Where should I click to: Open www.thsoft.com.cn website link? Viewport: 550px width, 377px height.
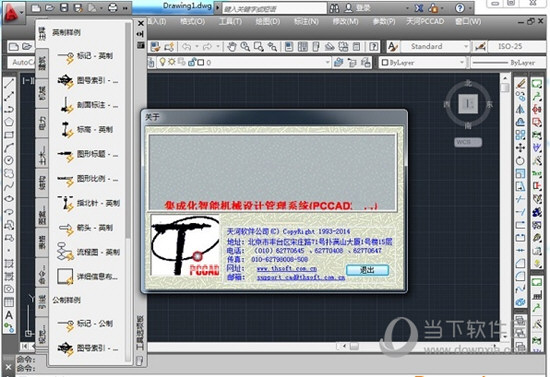point(287,269)
